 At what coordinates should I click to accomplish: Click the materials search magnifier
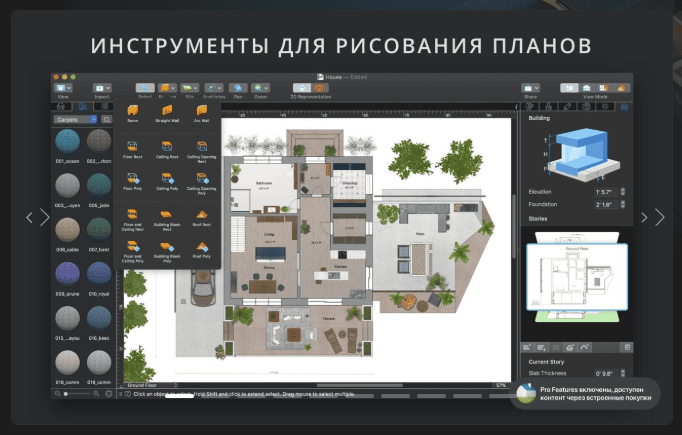tap(106, 119)
